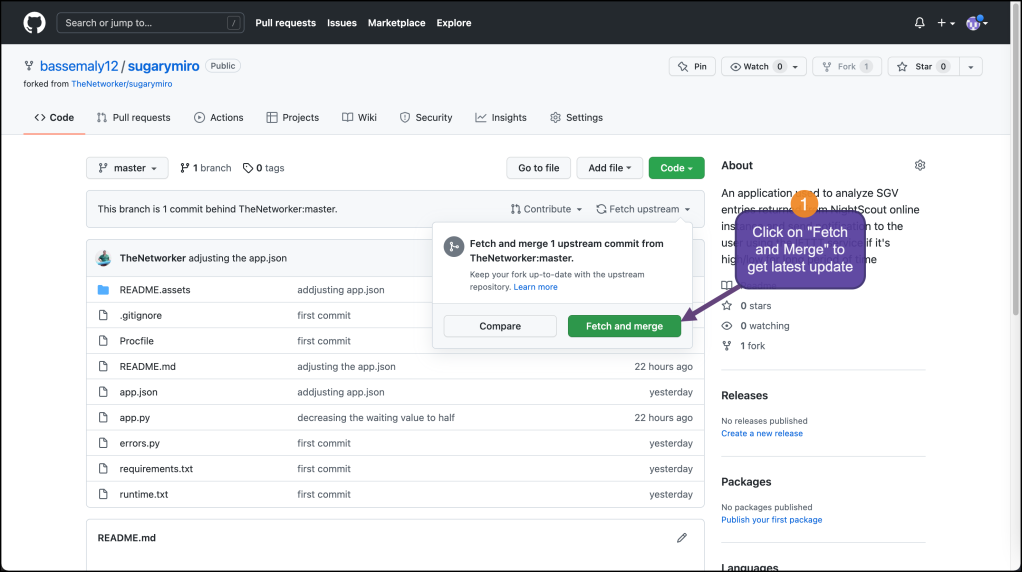The image size is (1022, 572).
Task: Open the errors.py file
Action: (139, 443)
